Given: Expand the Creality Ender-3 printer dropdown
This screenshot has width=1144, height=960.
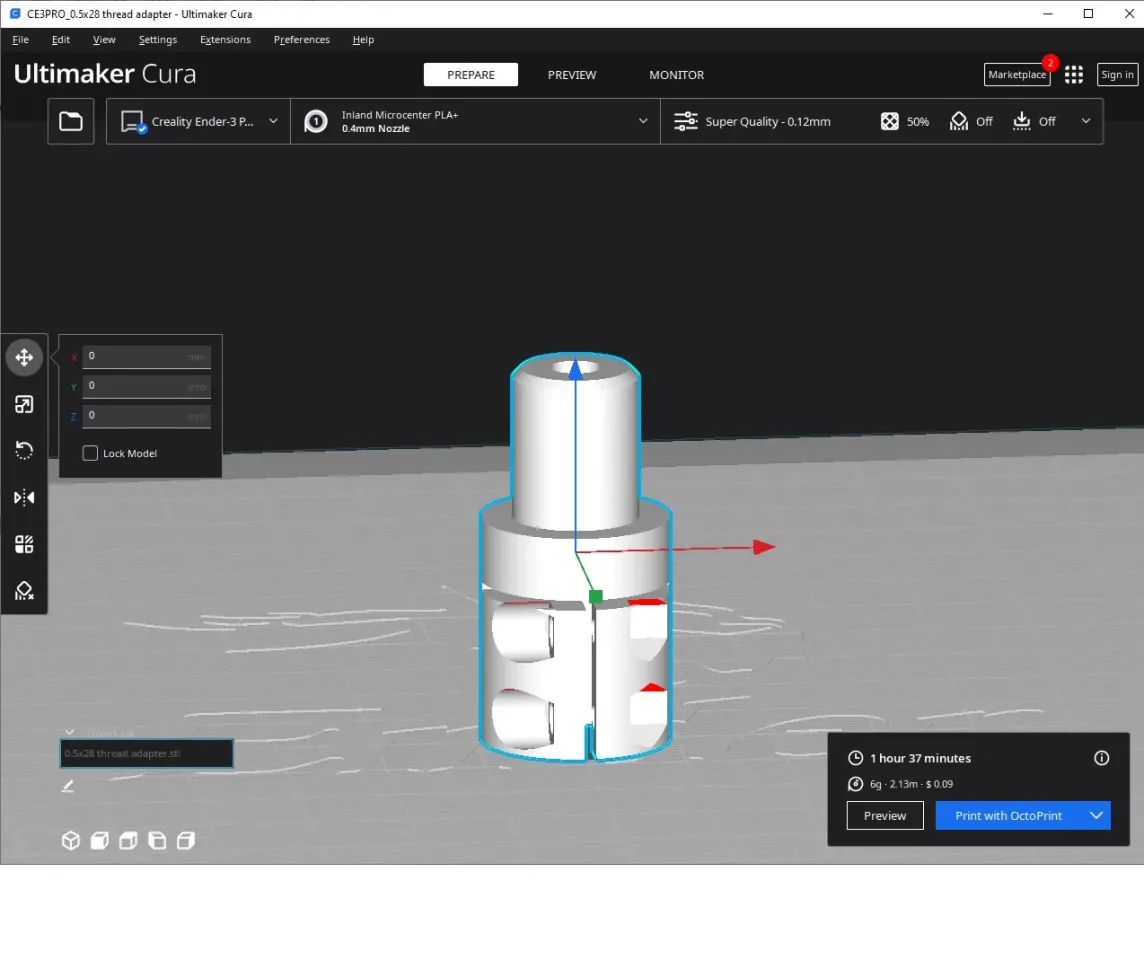Looking at the screenshot, I should [273, 121].
